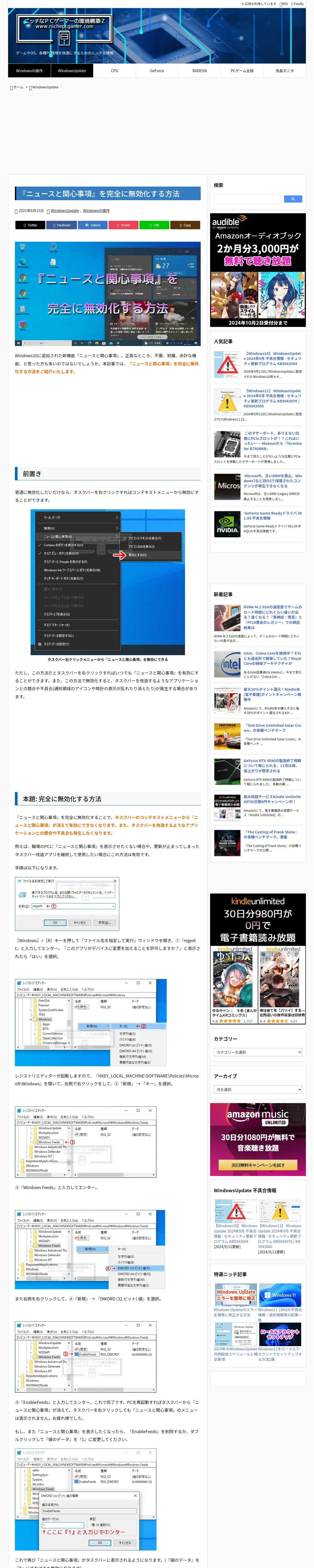Open the CPU nav tab
Image resolution: width=314 pixels, height=1568 pixels.
(115, 71)
